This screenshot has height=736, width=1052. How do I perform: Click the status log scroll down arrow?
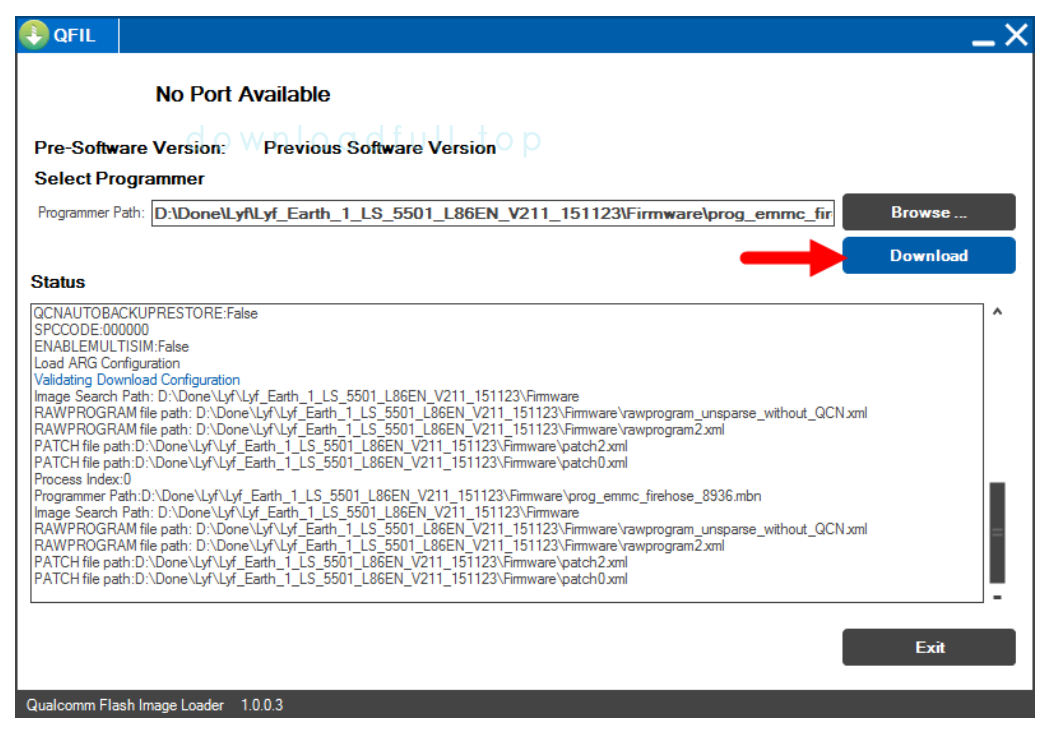(998, 596)
